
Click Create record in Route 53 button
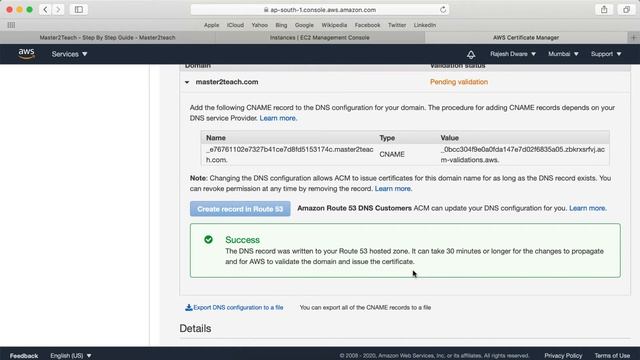240,209
